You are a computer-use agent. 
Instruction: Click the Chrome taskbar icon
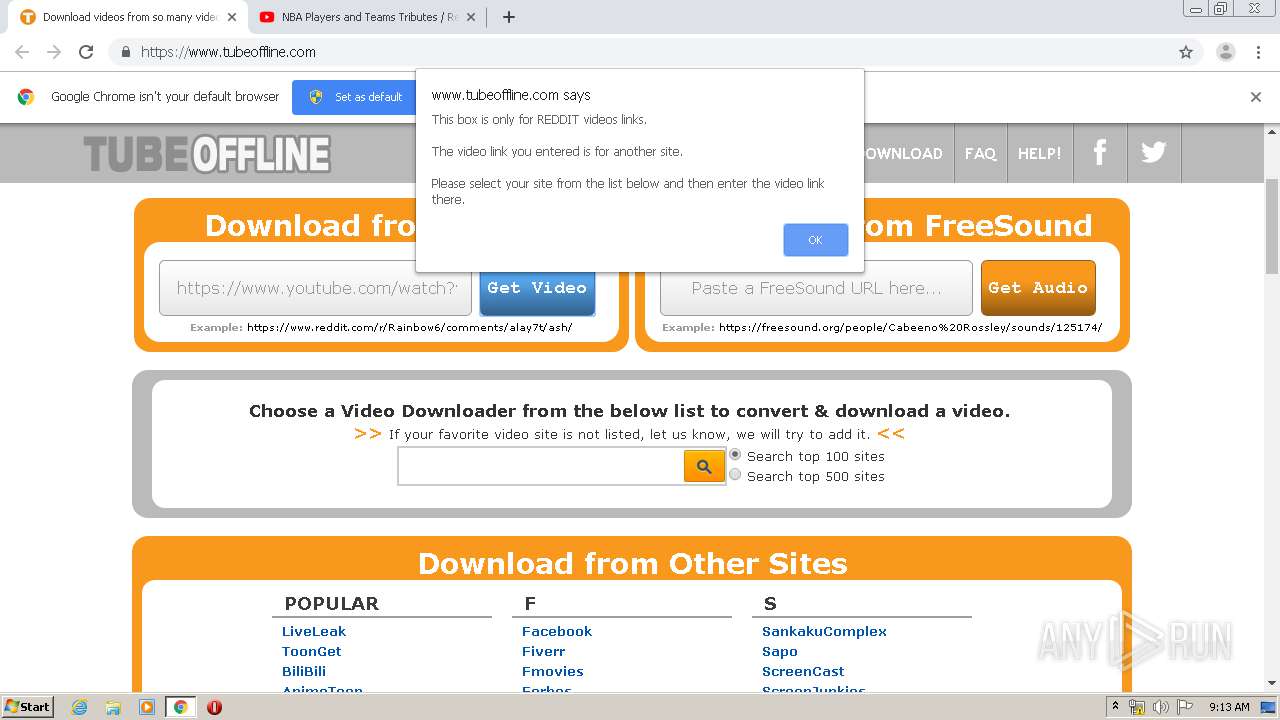(x=180, y=707)
